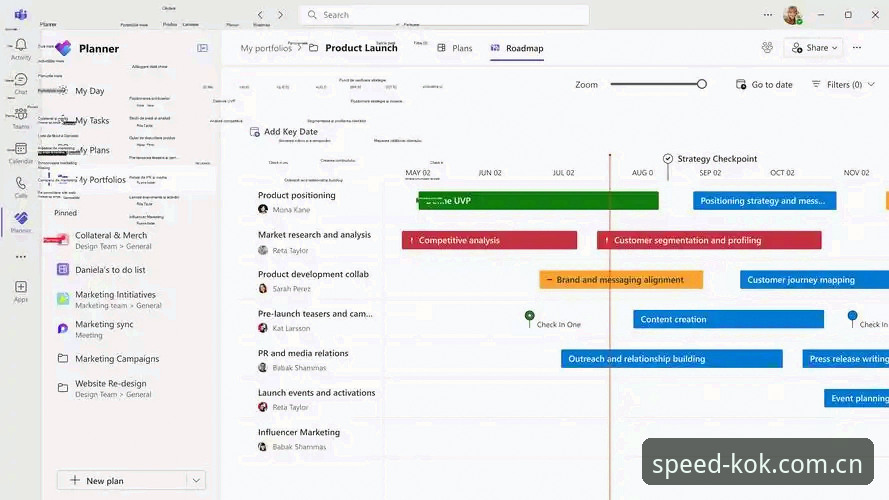Adjust the Zoom slider handle

[x=702, y=84]
